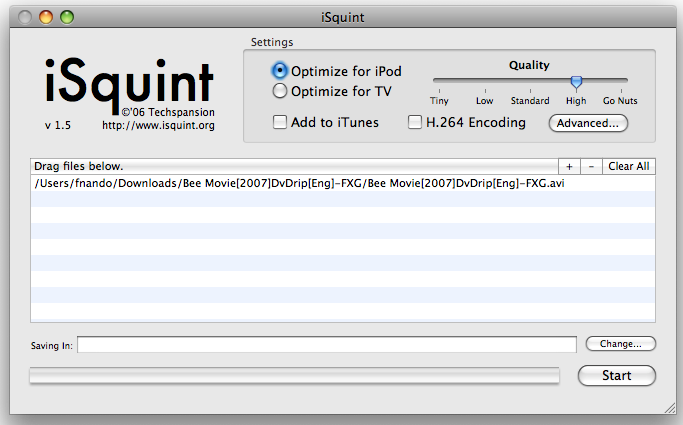Click http://www.isquint.org link text

[x=158, y=126]
